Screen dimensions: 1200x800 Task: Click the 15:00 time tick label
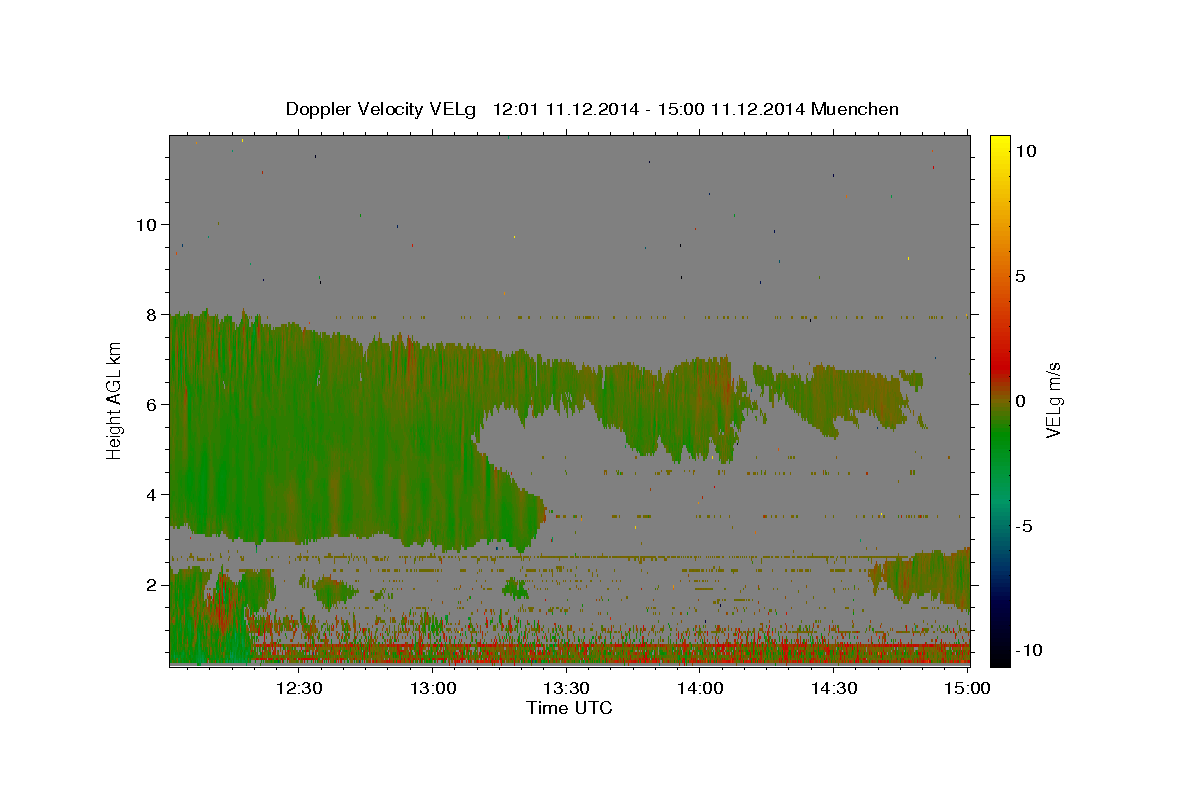click(966, 688)
